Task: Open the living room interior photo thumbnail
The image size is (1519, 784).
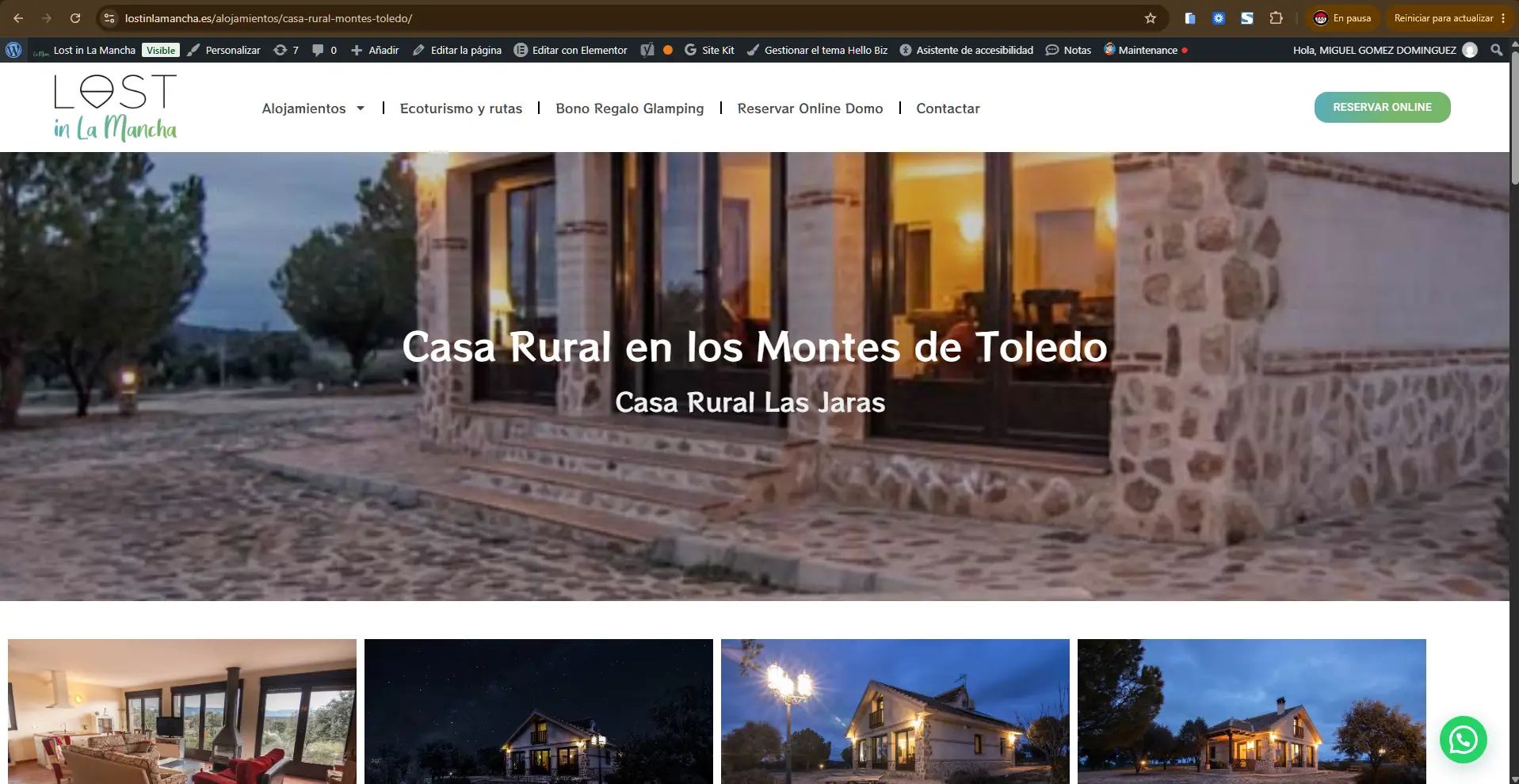Action: coord(182,711)
